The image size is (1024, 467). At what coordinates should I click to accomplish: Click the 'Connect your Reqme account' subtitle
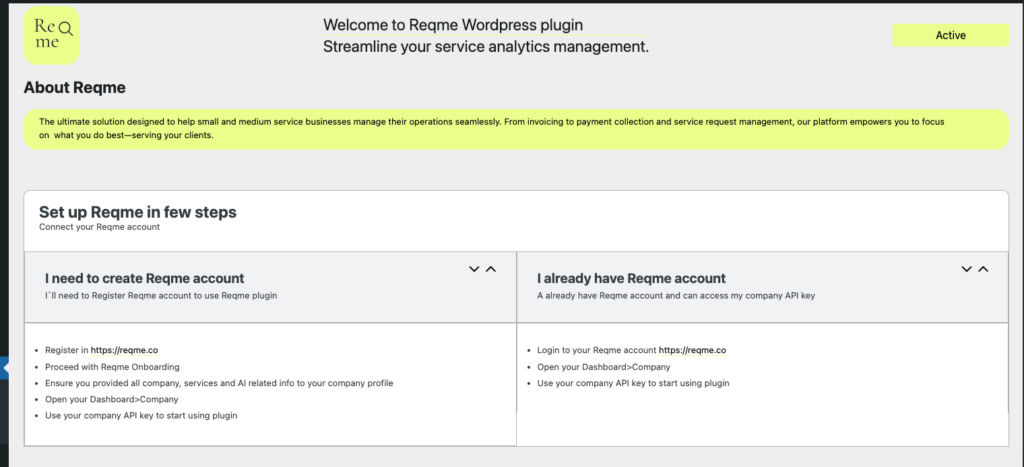coord(99,227)
